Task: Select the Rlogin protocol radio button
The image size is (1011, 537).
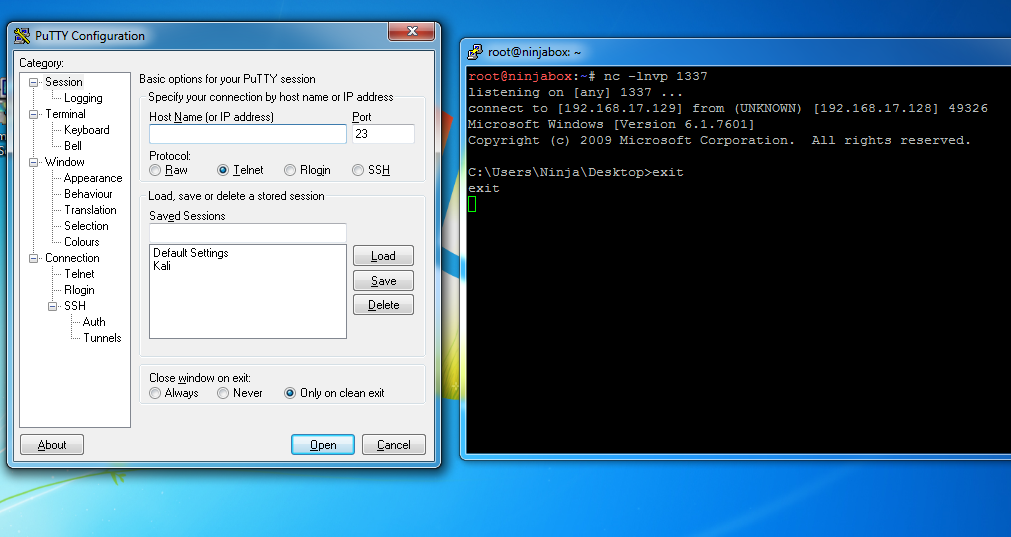Action: coord(290,170)
